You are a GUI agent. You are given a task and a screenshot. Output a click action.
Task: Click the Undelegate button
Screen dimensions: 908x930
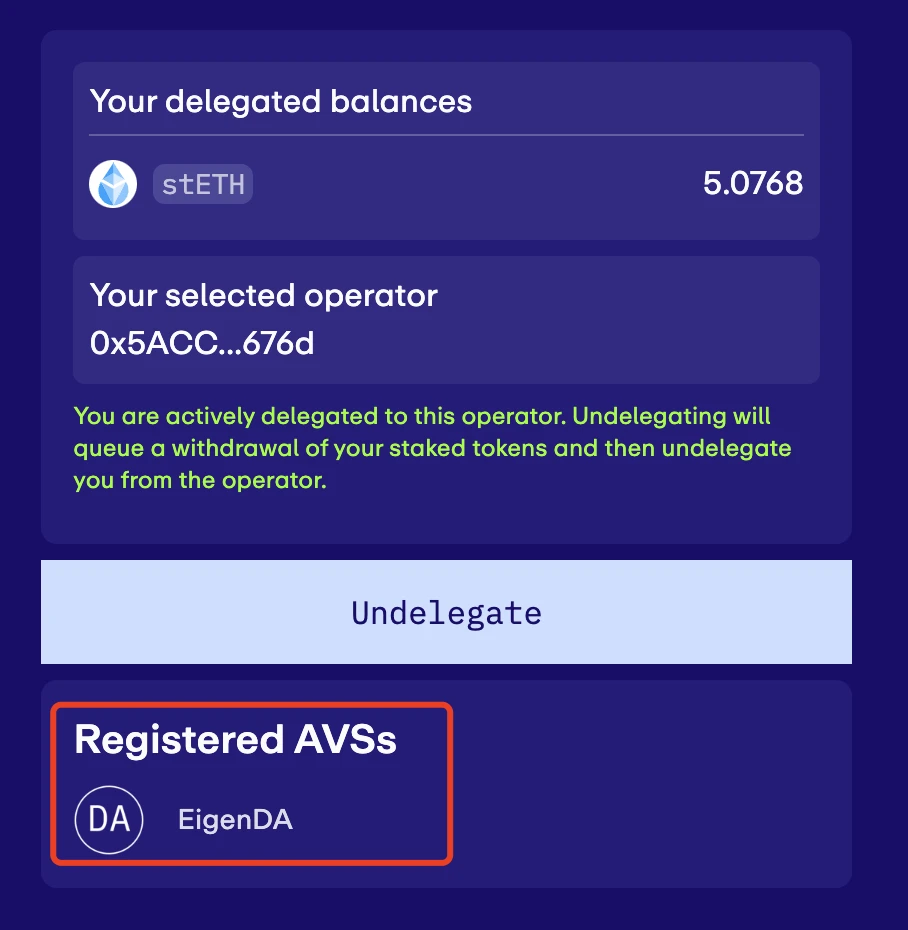click(x=446, y=611)
